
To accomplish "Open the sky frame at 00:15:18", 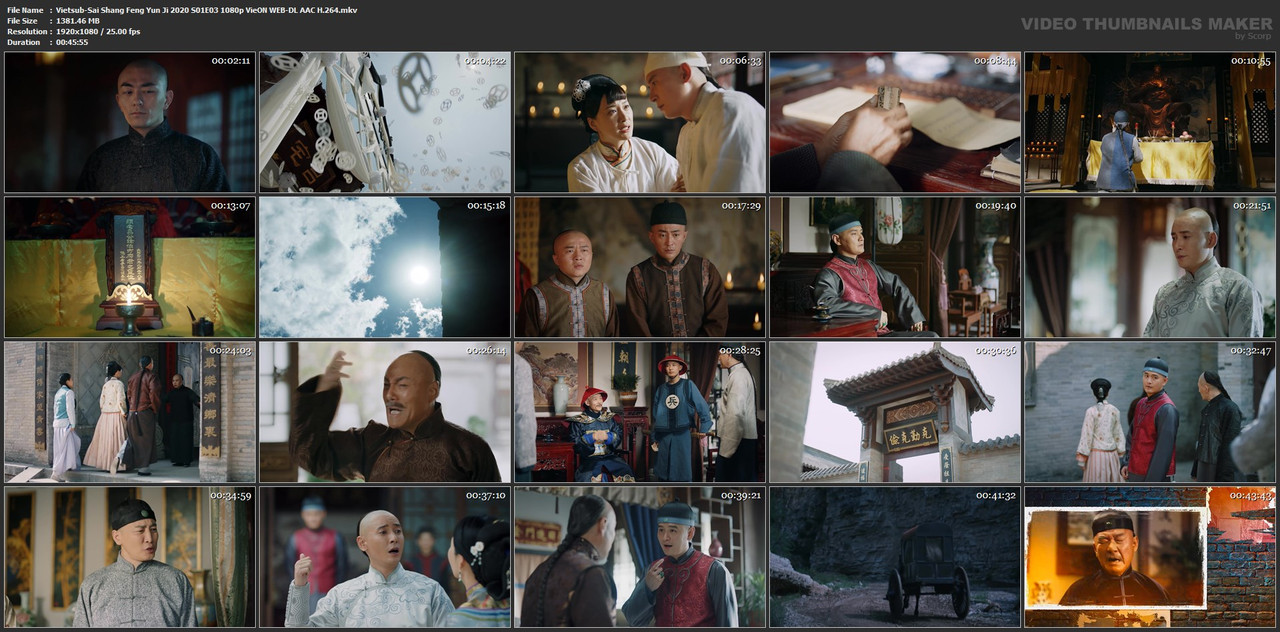I will pyautogui.click(x=385, y=267).
